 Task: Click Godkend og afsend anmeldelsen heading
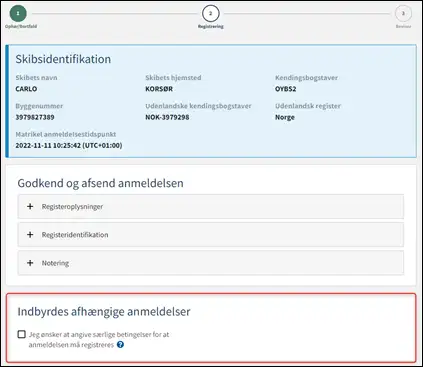point(100,183)
